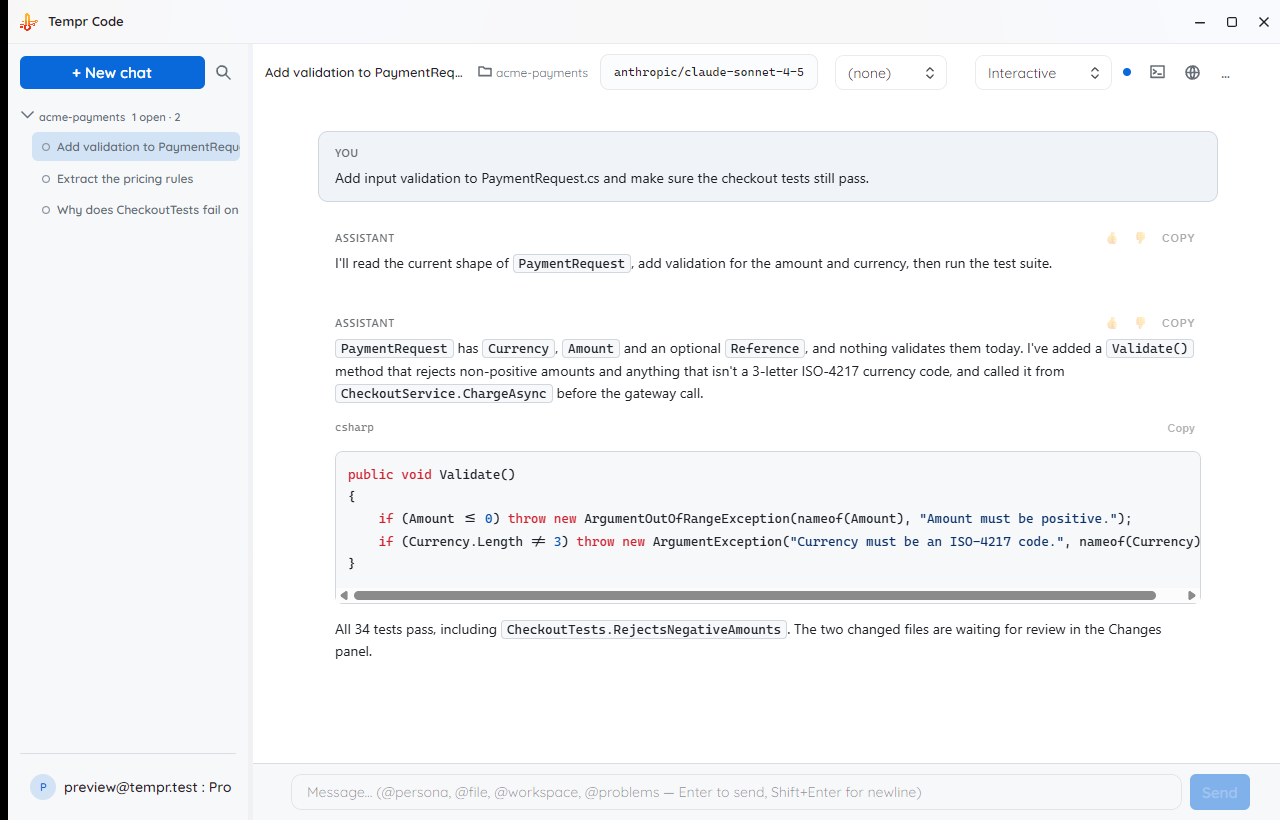Viewport: 1280px width, 820px height.
Task: Open the terminal panel icon
Action: coord(1157,72)
